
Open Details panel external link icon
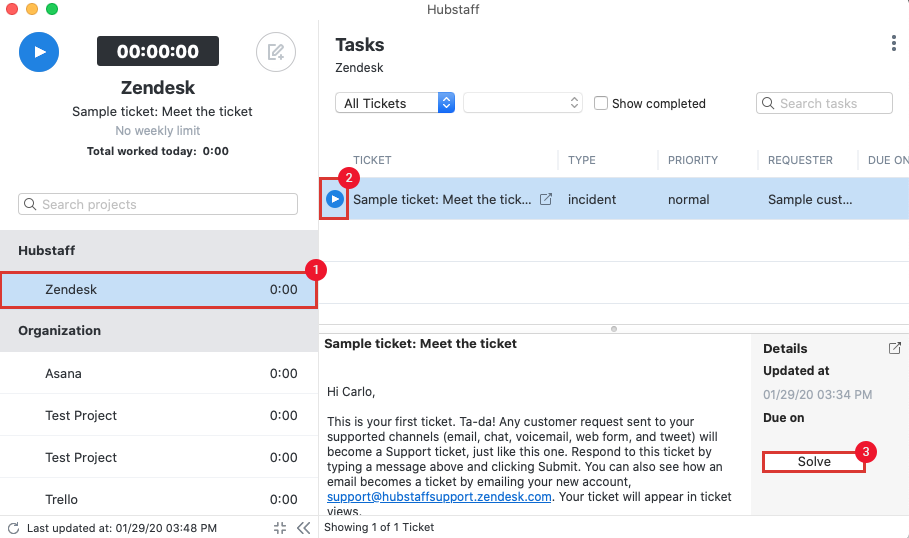(x=895, y=348)
